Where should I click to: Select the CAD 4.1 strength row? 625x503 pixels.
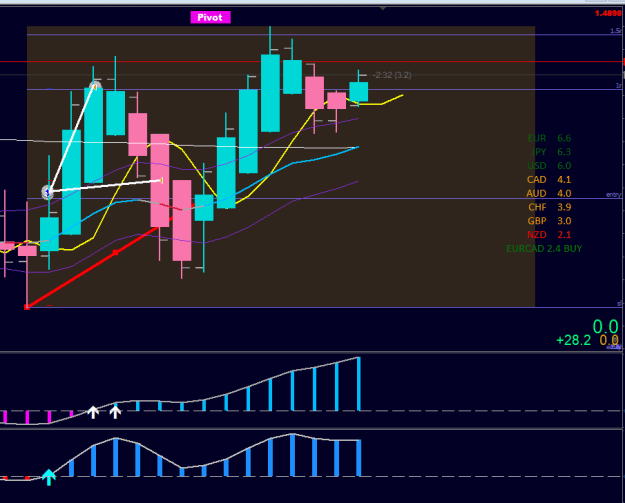pos(549,180)
